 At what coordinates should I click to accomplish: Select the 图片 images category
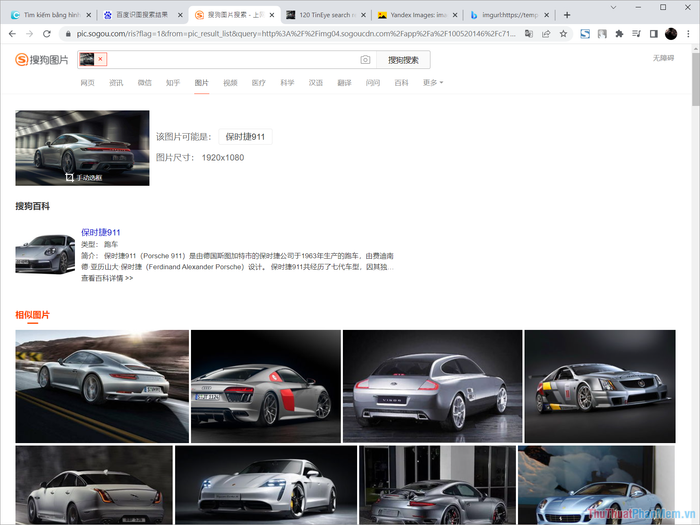(x=202, y=83)
